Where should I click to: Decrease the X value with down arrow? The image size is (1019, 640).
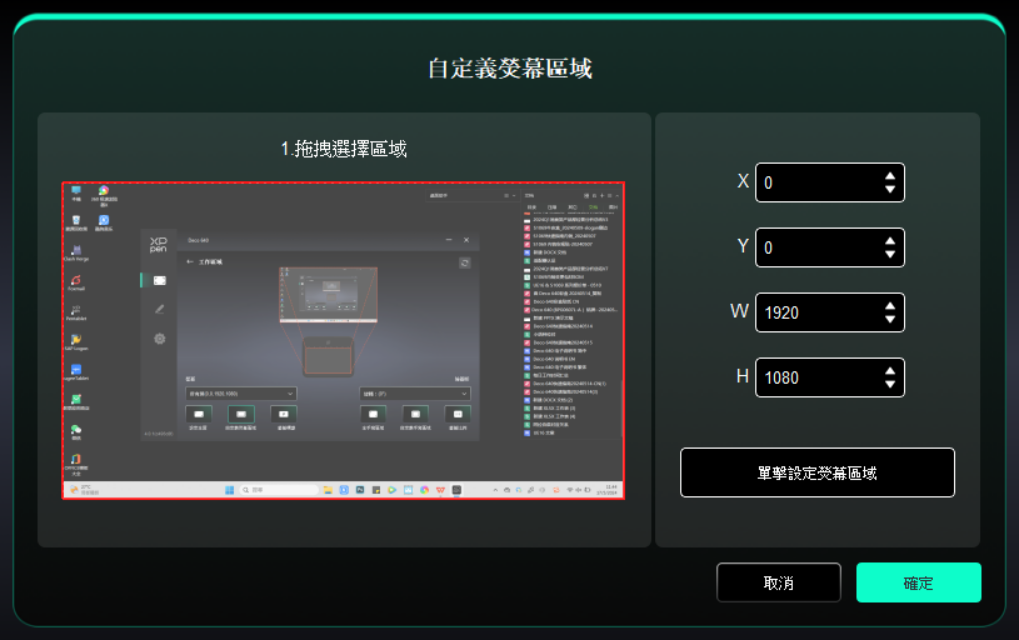[x=890, y=190]
